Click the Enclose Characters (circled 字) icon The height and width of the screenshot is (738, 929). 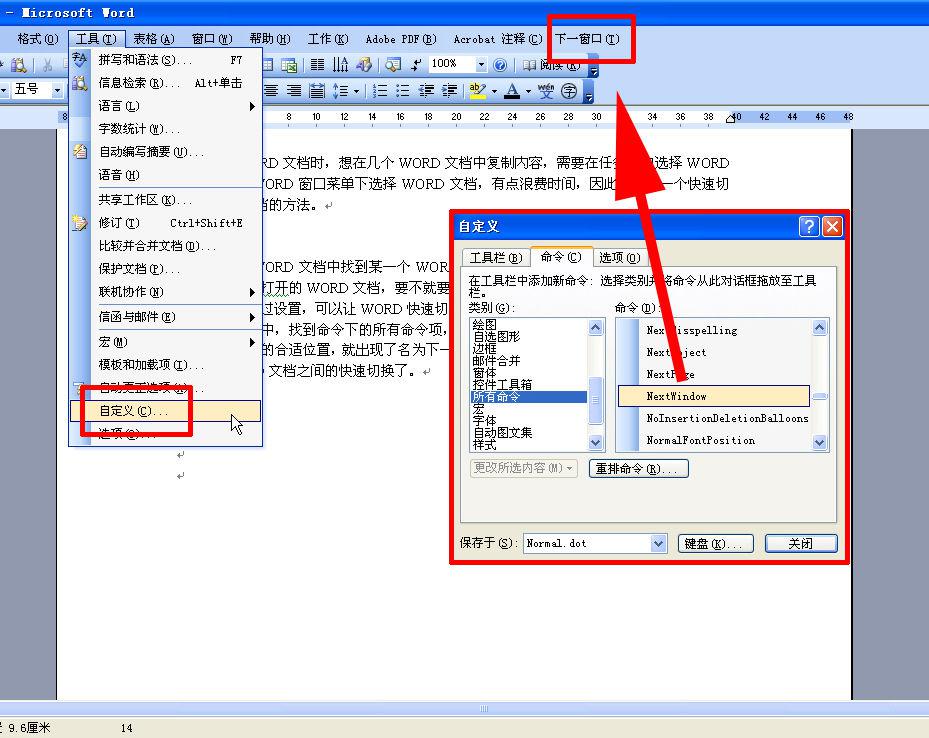tap(569, 91)
